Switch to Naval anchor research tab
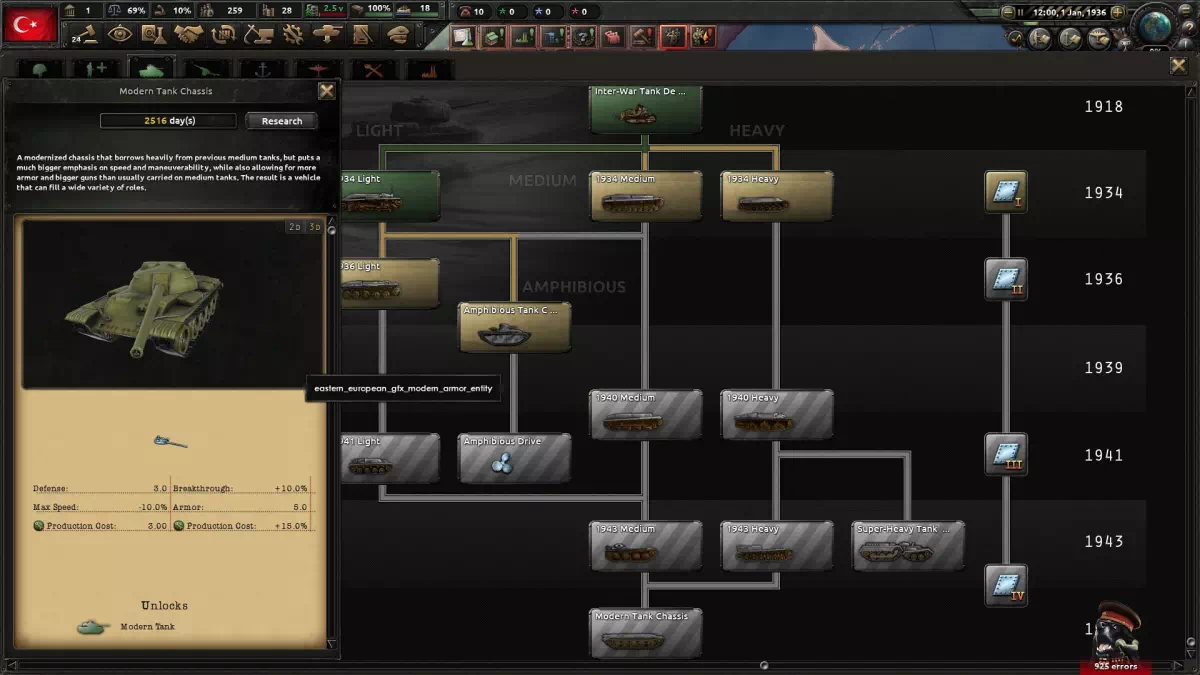 pos(261,70)
